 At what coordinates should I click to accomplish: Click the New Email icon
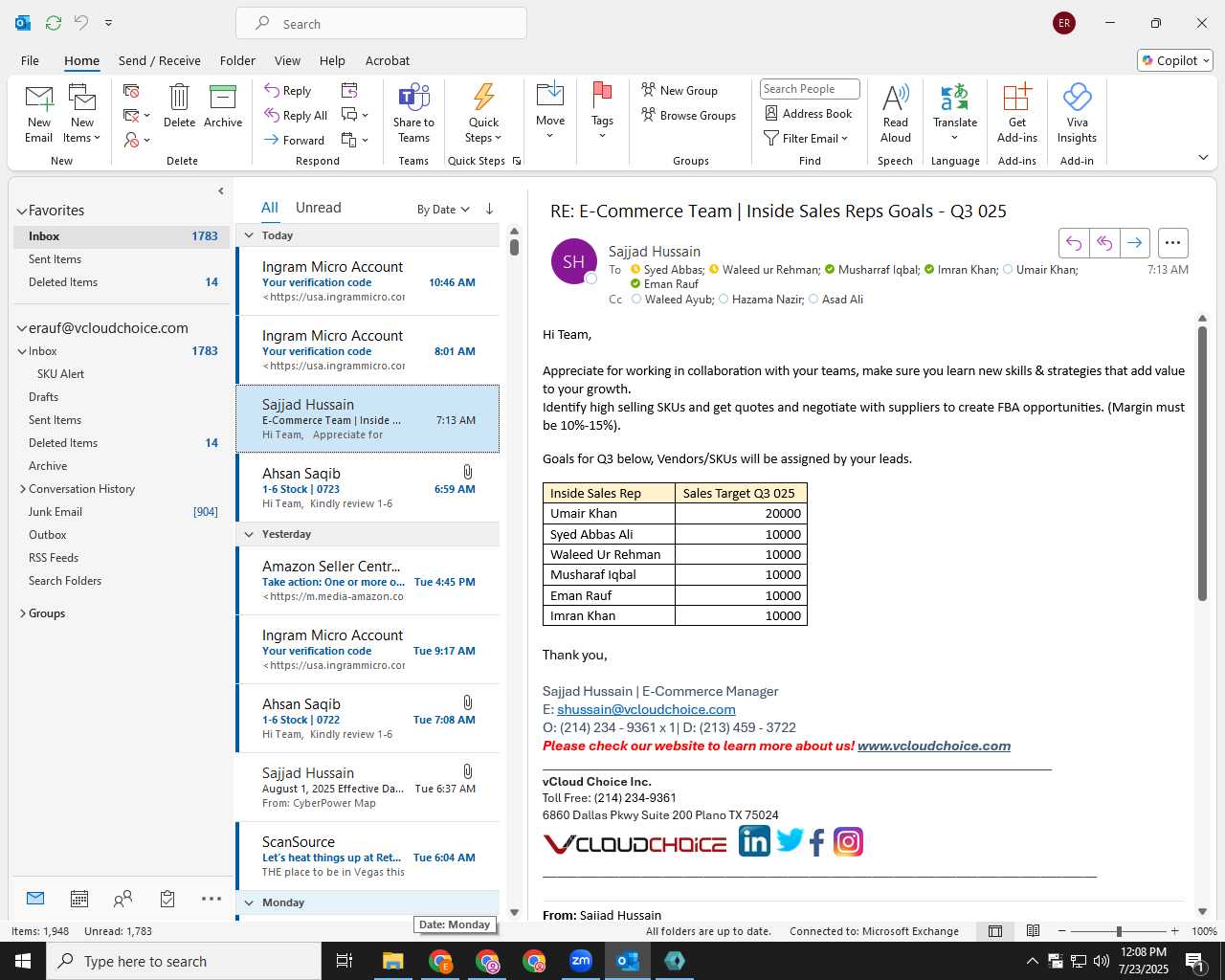(39, 97)
